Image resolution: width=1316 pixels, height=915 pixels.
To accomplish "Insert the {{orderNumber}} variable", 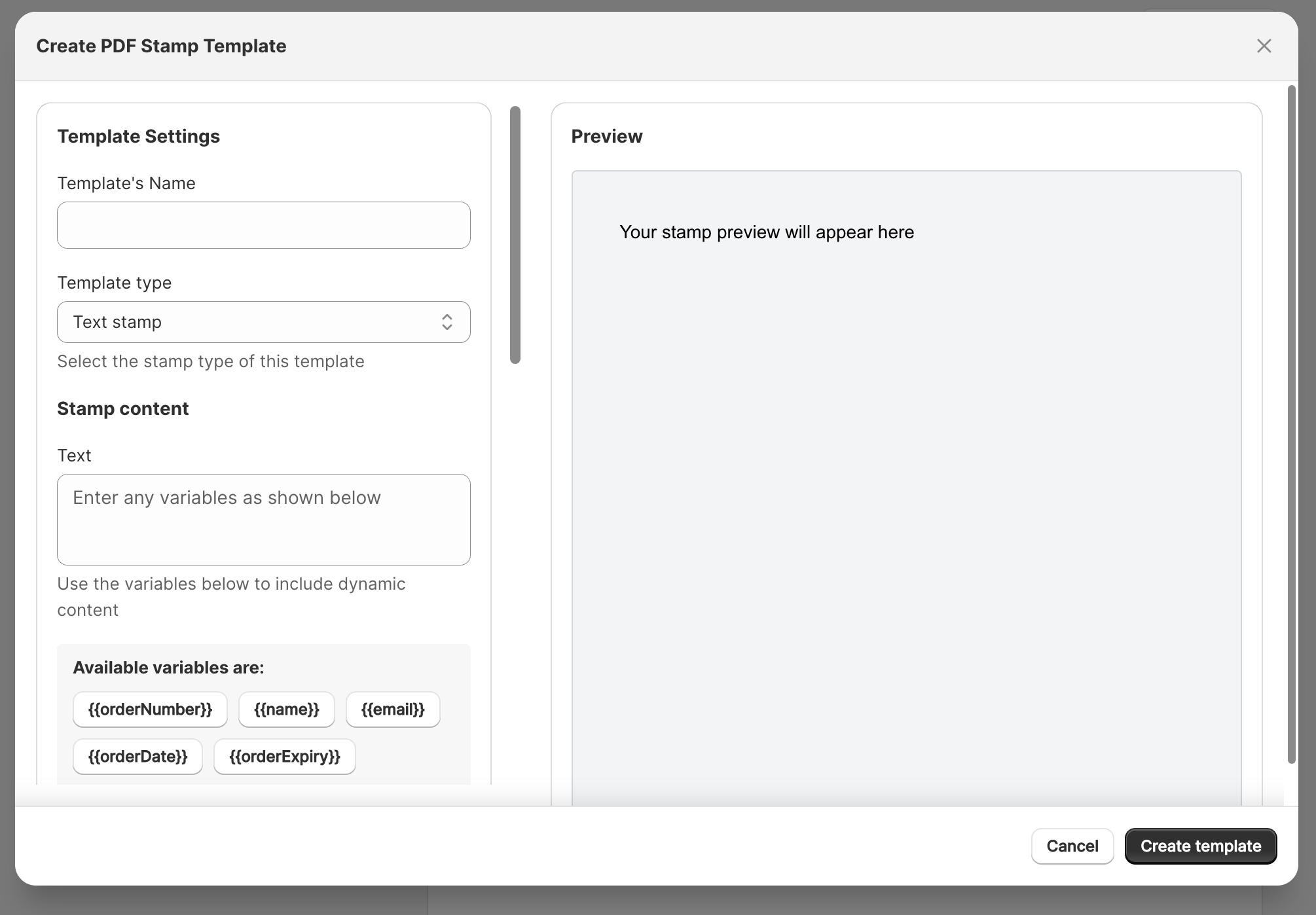I will tap(150, 709).
